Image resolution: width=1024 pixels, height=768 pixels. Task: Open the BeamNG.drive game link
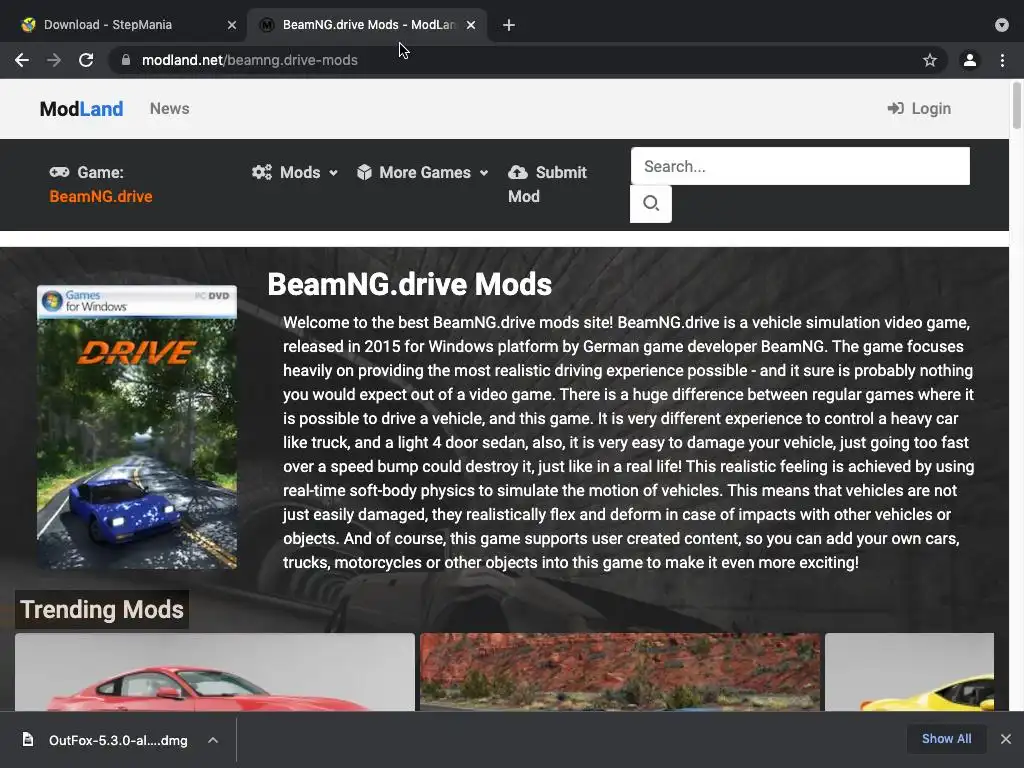click(x=101, y=196)
